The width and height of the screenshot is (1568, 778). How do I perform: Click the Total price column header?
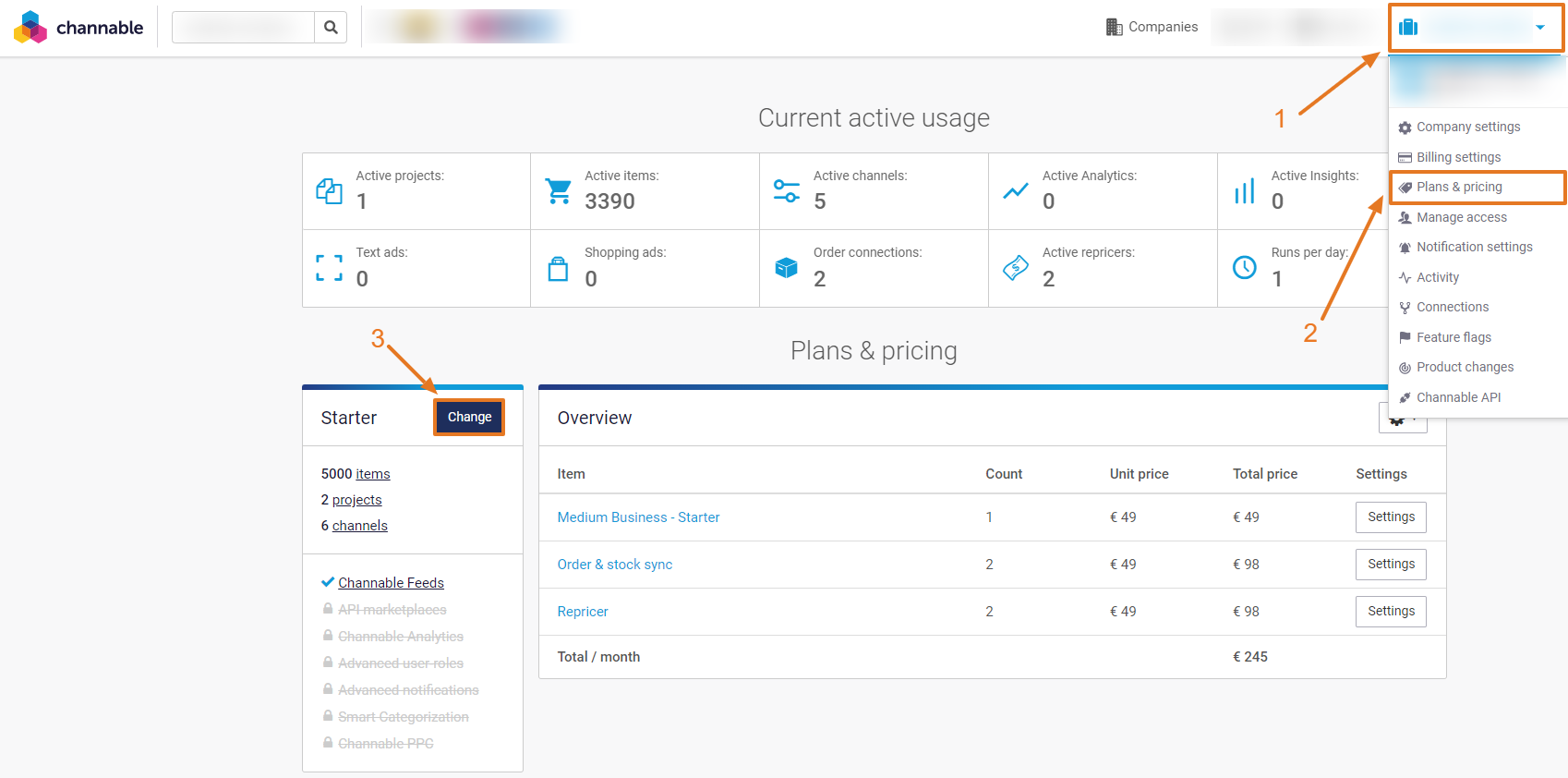click(x=1265, y=474)
